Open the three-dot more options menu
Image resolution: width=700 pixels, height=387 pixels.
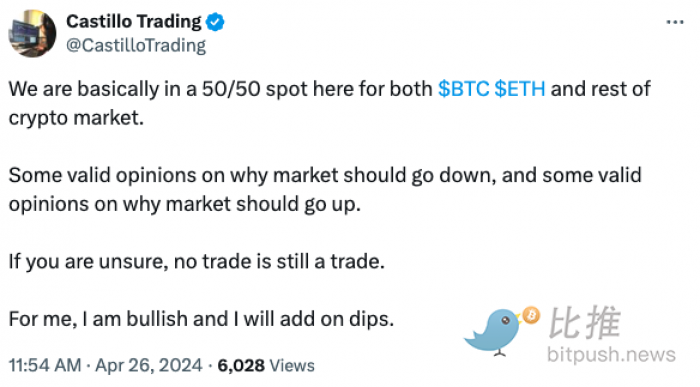[675, 22]
